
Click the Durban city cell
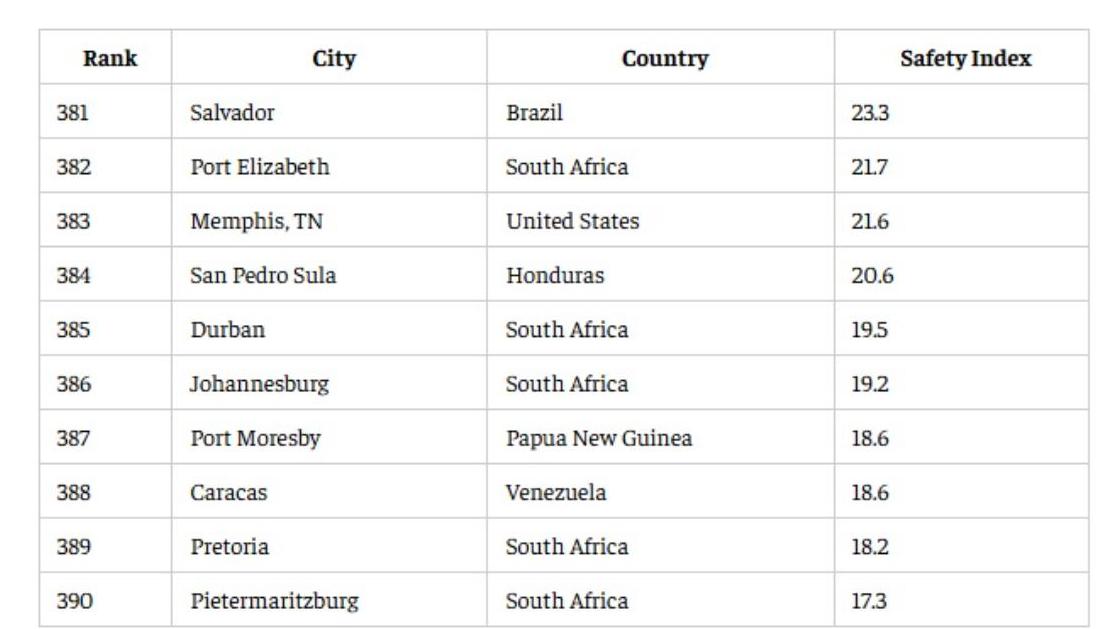click(228, 330)
